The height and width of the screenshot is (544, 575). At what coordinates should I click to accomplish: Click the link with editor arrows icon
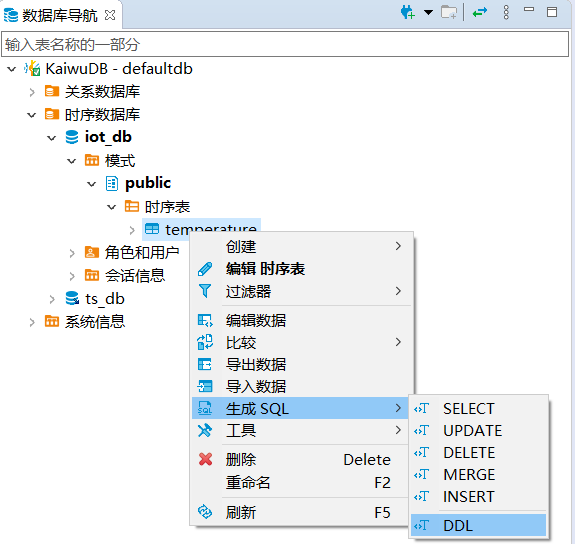(x=480, y=12)
